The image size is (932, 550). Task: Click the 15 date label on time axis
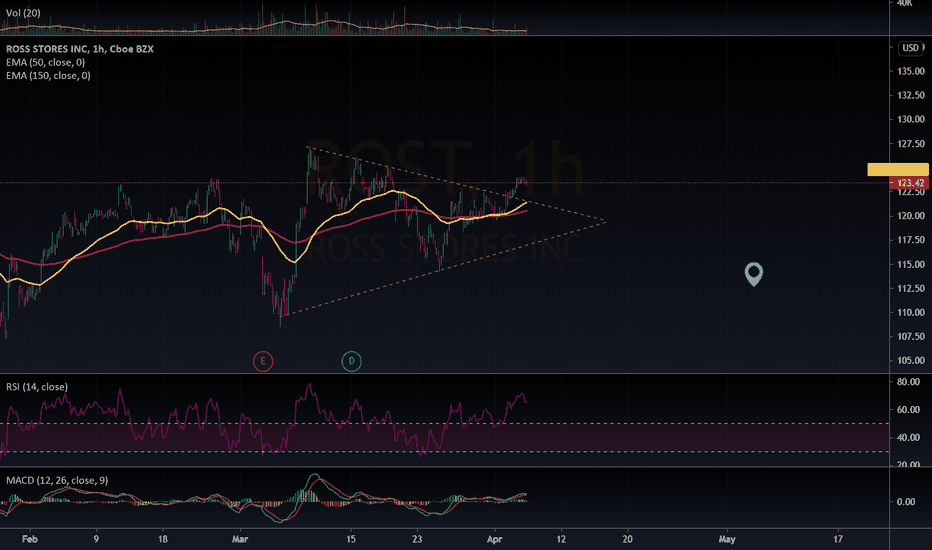[351, 539]
